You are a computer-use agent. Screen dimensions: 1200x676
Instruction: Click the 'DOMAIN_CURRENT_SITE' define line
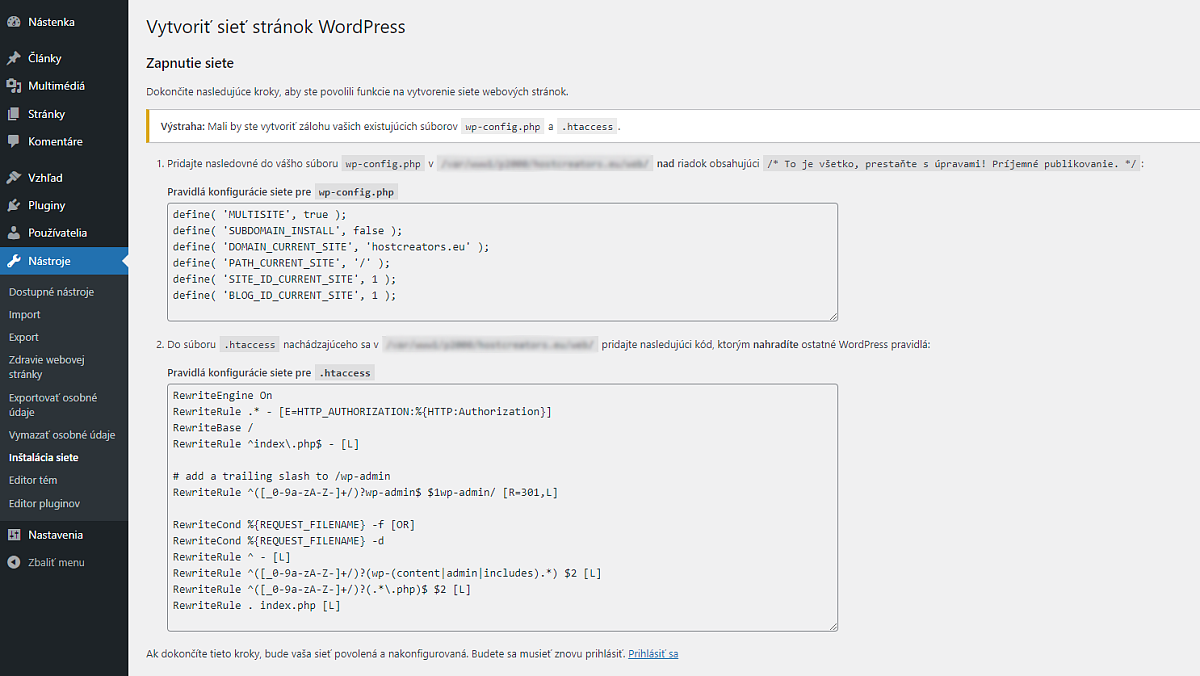330,246
